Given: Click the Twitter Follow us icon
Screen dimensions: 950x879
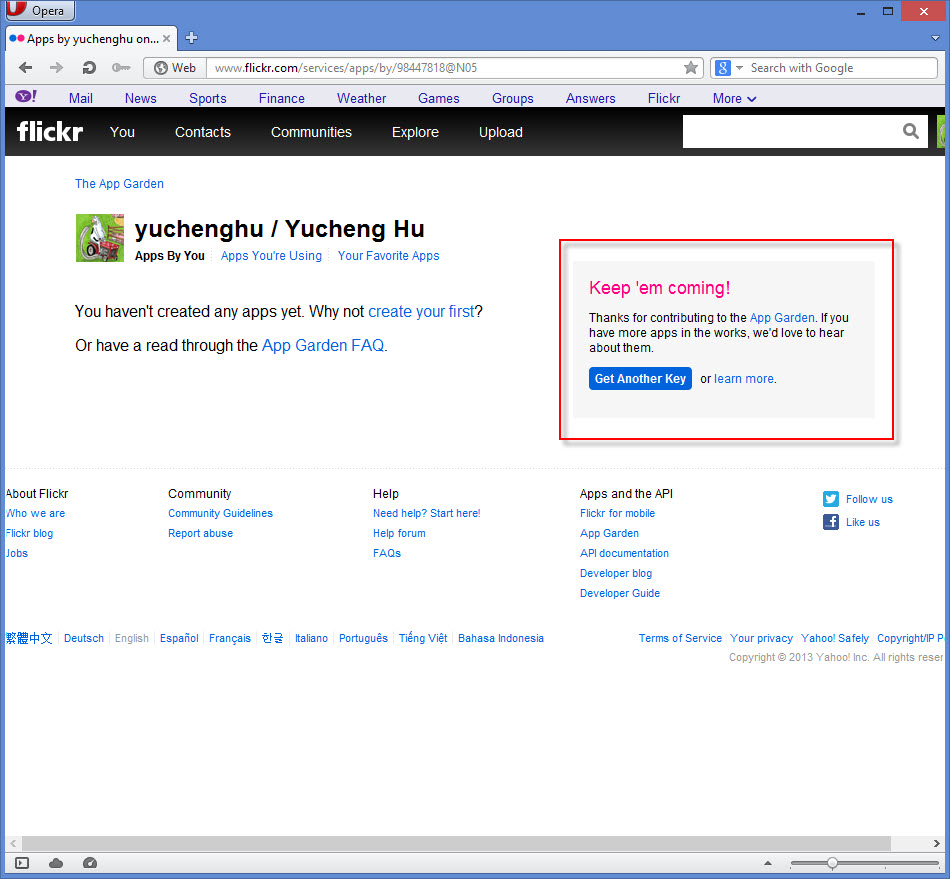Looking at the screenshot, I should pyautogui.click(x=831, y=499).
